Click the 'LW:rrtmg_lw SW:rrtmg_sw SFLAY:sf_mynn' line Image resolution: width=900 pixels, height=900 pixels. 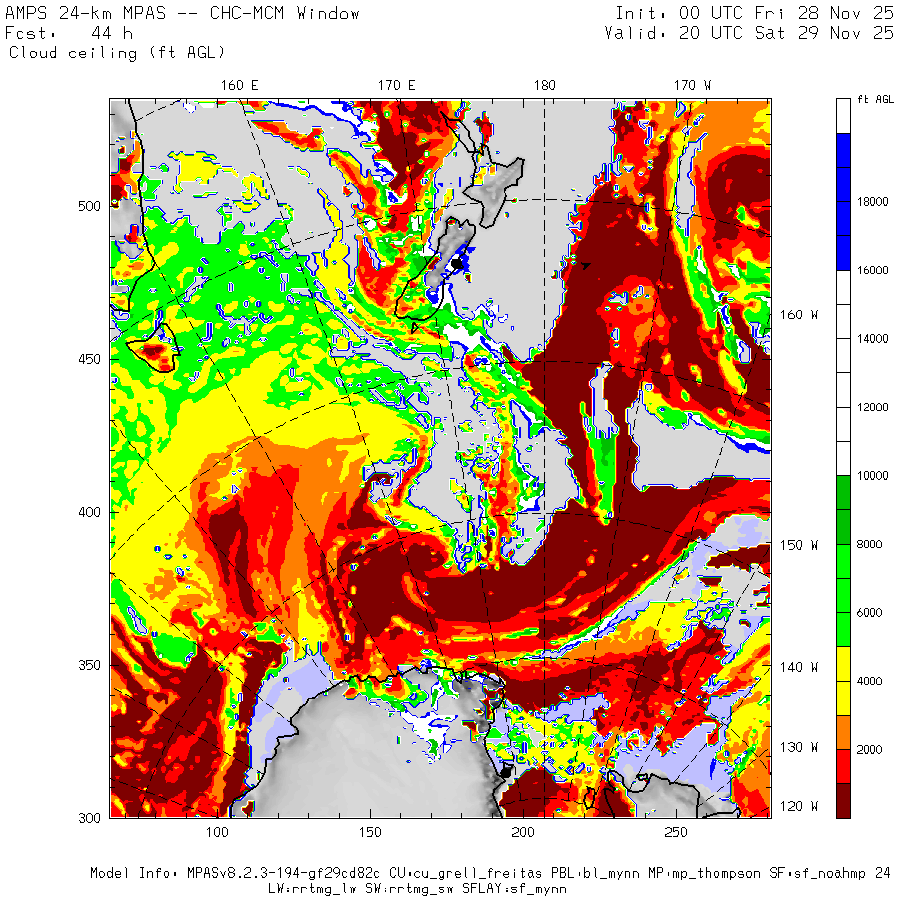(417, 889)
